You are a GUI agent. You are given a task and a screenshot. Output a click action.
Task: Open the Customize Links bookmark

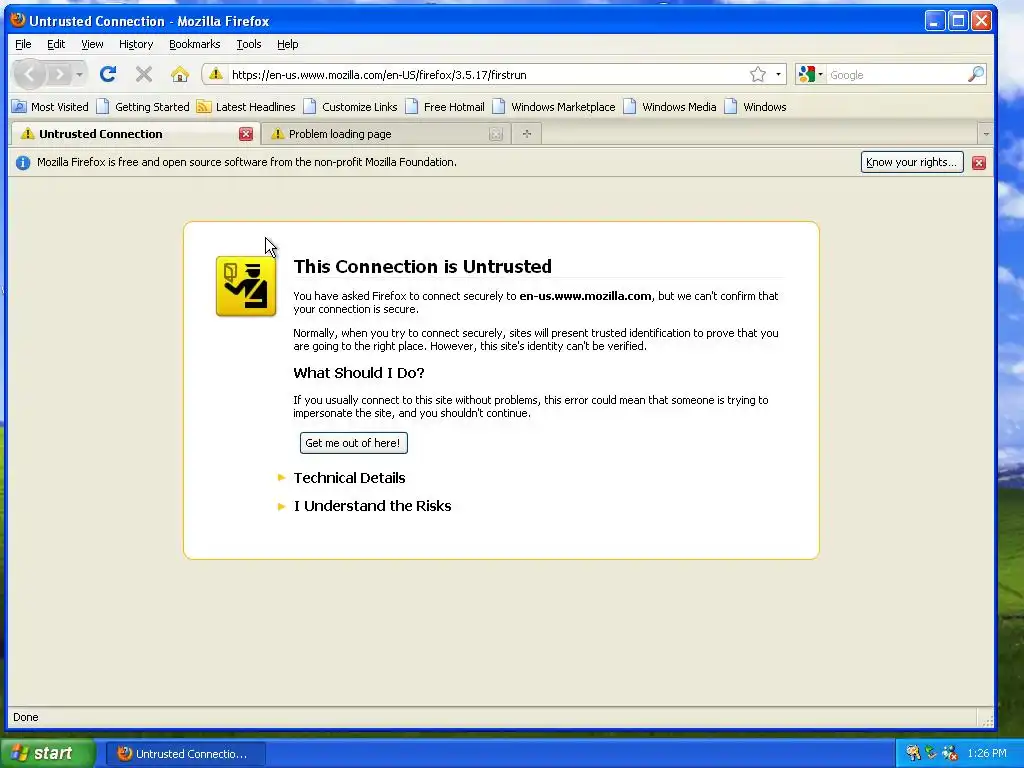click(351, 106)
